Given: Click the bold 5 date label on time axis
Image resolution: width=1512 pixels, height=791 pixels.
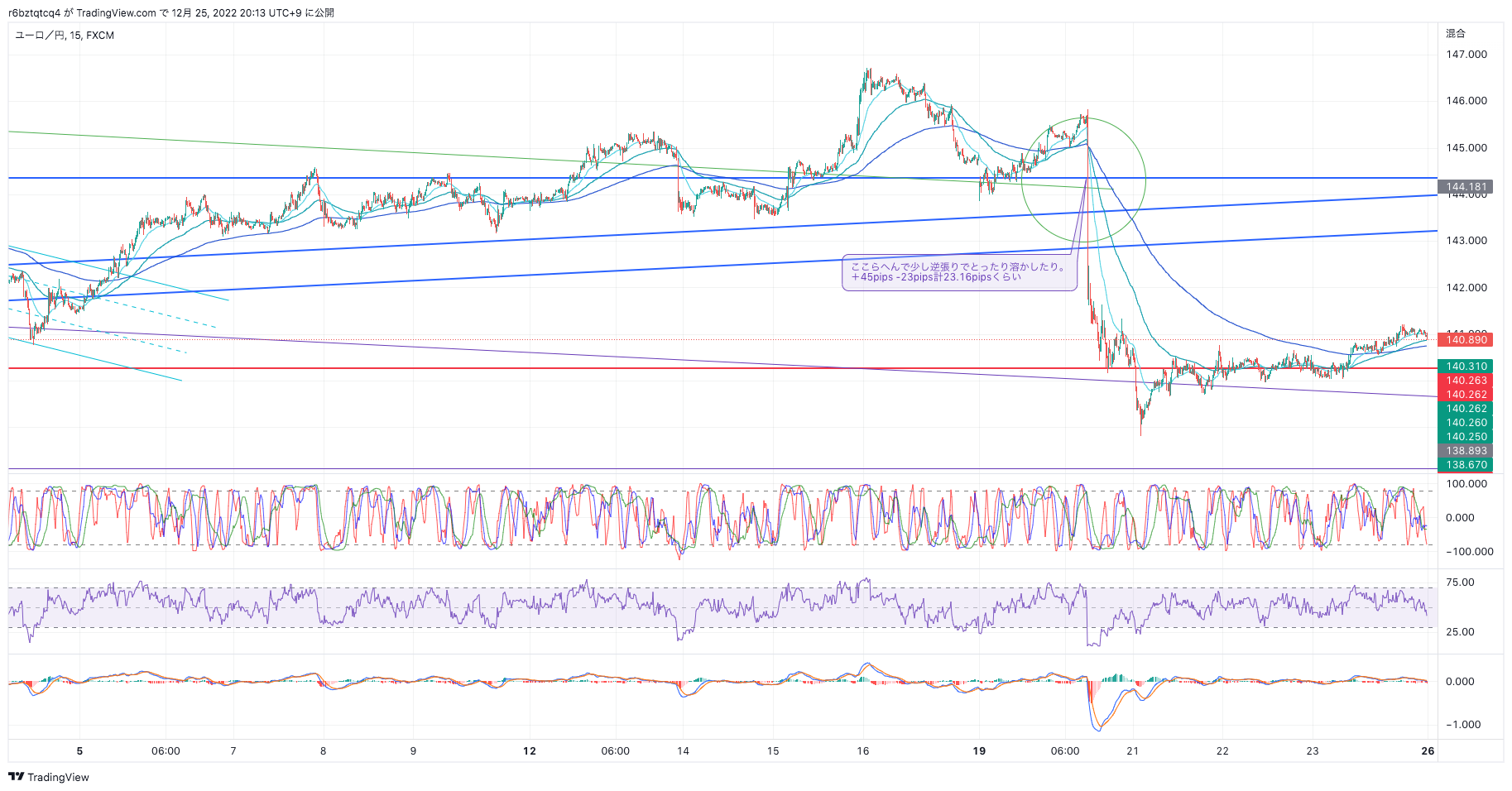Looking at the screenshot, I should point(79,751).
